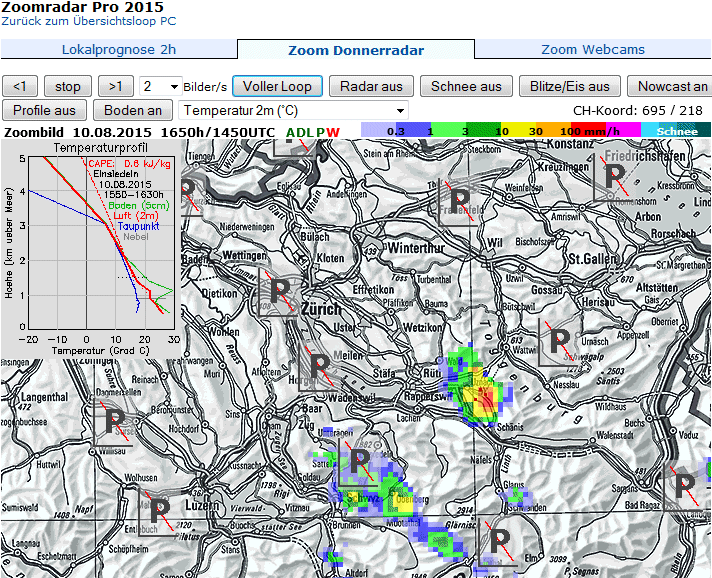Click the Schwägalp profile P icon
The width and height of the screenshot is (712, 578).
point(561,340)
